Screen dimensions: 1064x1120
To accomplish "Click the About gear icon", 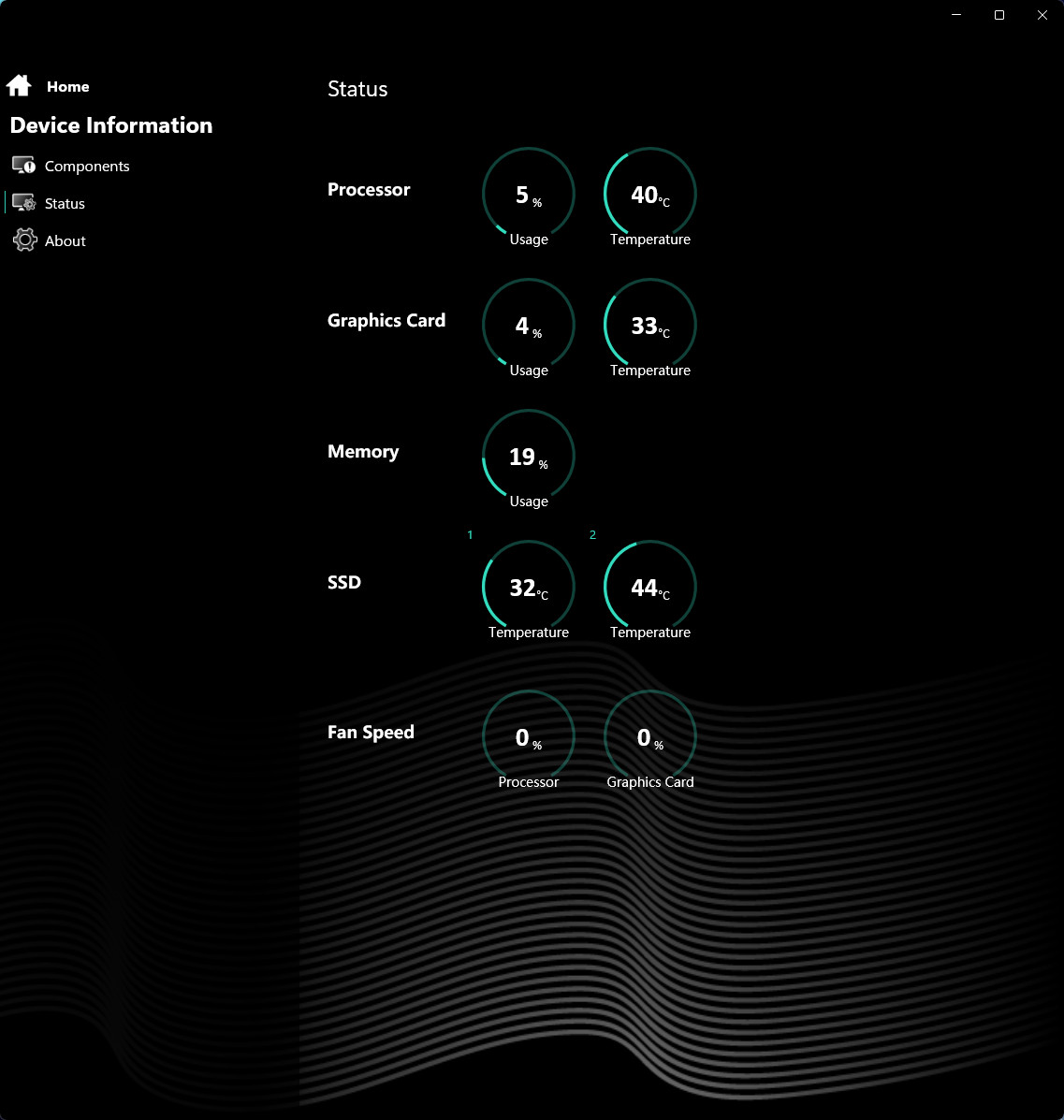I will 24,240.
